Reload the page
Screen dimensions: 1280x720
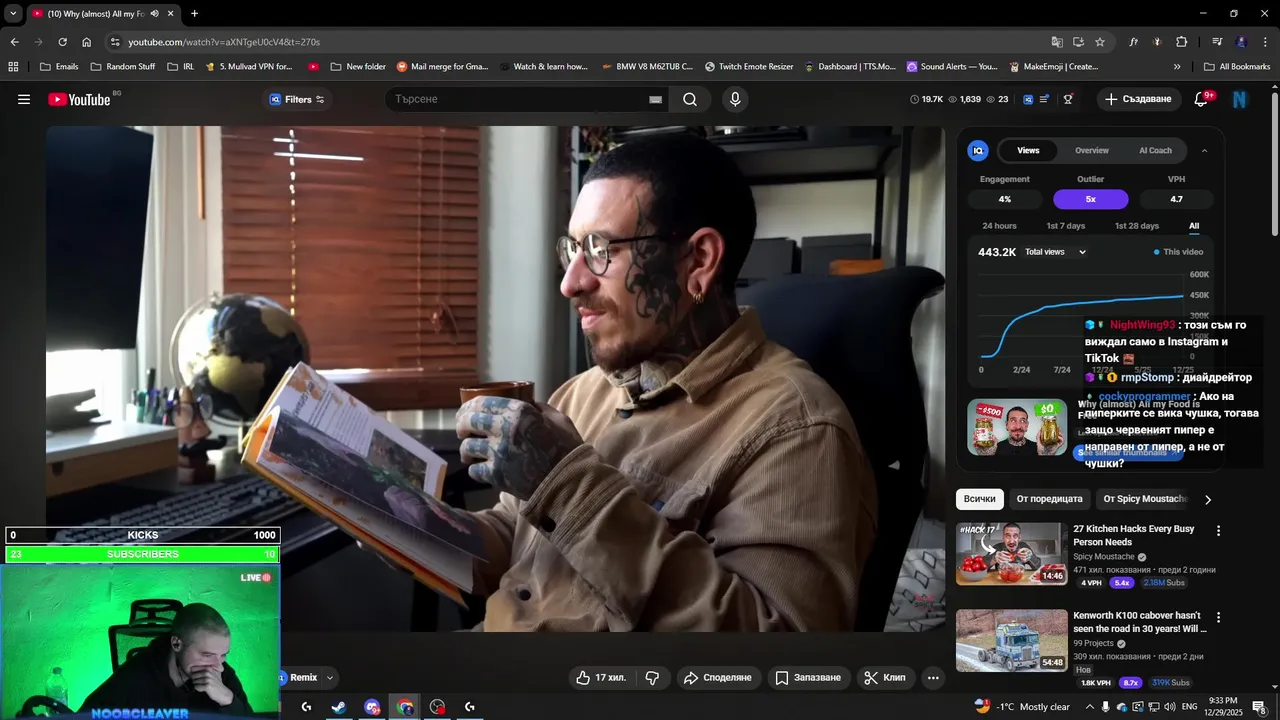point(62,42)
